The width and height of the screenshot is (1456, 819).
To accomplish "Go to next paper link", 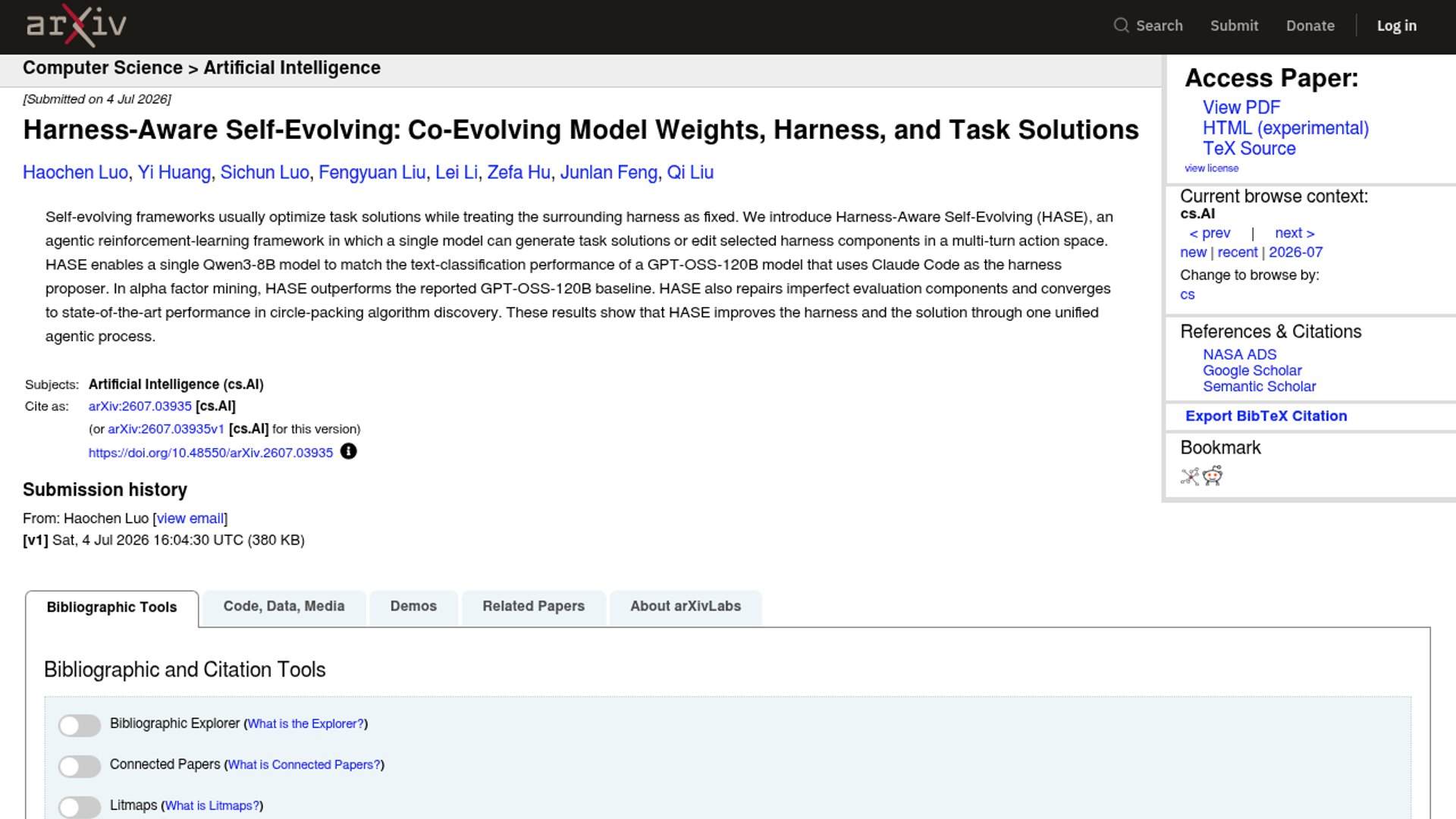I will click(x=1294, y=233).
